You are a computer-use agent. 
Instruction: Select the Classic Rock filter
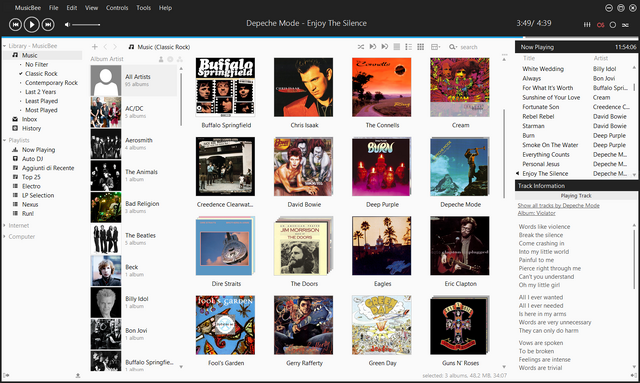pos(41,73)
